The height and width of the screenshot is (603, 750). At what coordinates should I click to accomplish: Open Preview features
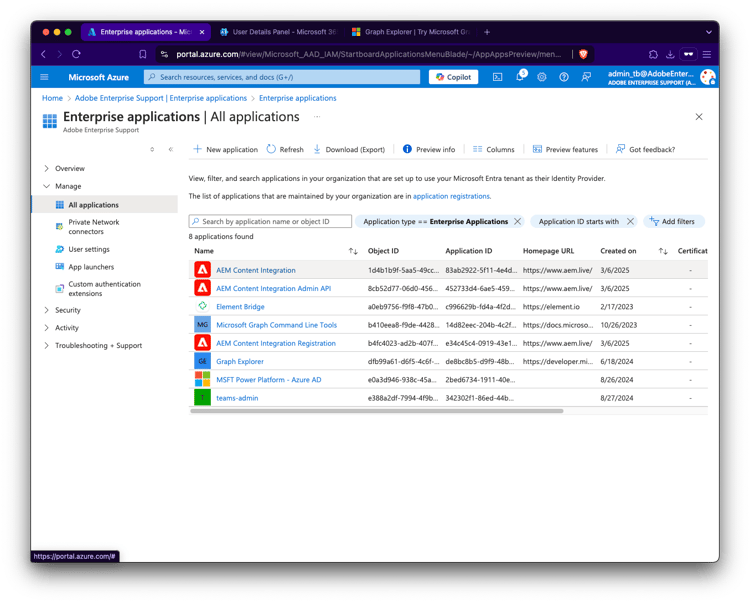pos(565,149)
